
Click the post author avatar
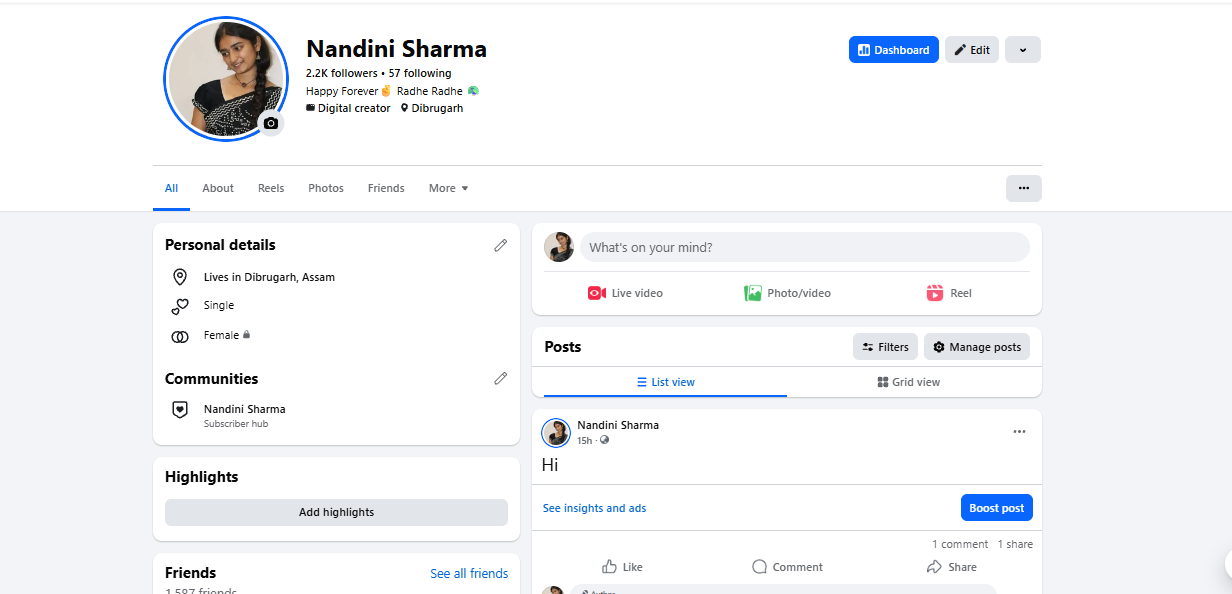(556, 433)
